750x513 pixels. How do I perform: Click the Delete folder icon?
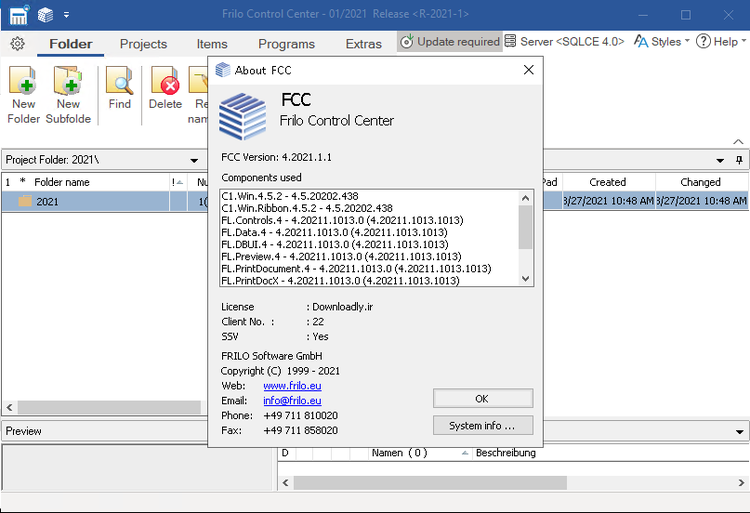tap(165, 80)
